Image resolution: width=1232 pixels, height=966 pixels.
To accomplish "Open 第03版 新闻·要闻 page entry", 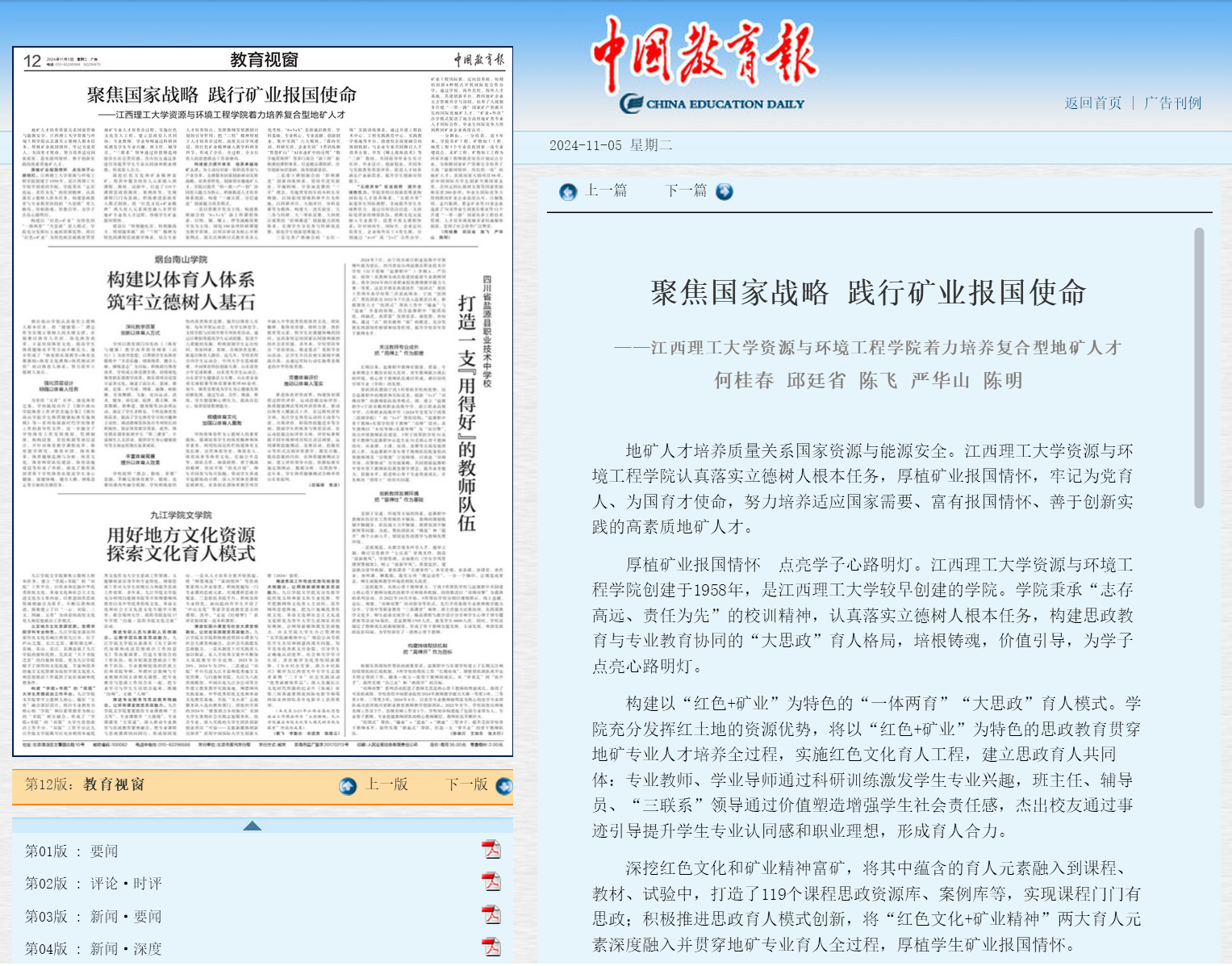I will 93,917.
